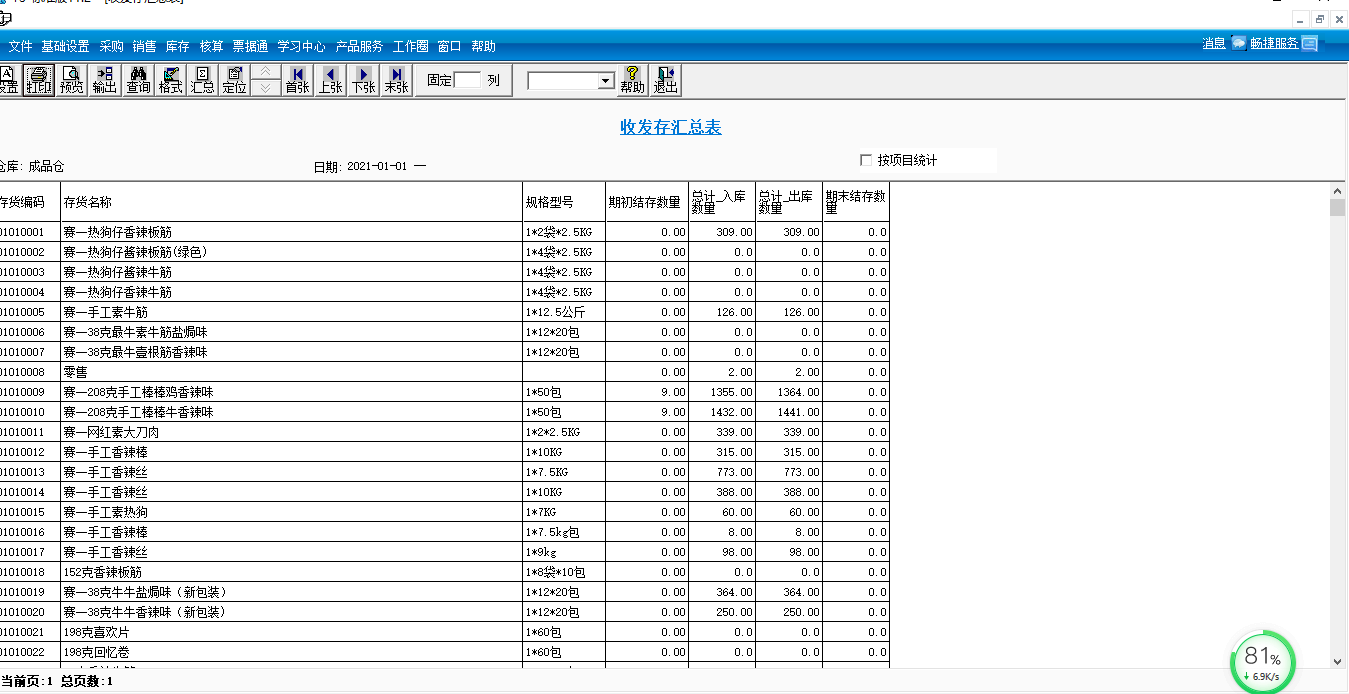Go to previous record with 上张

(x=331, y=80)
